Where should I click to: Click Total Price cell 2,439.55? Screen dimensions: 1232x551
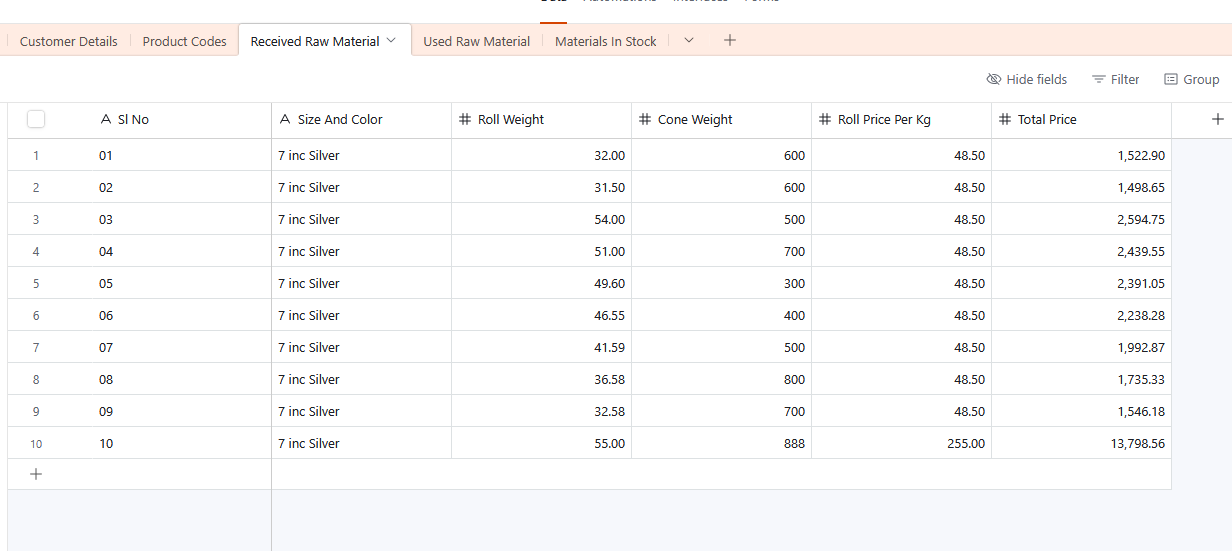1081,251
